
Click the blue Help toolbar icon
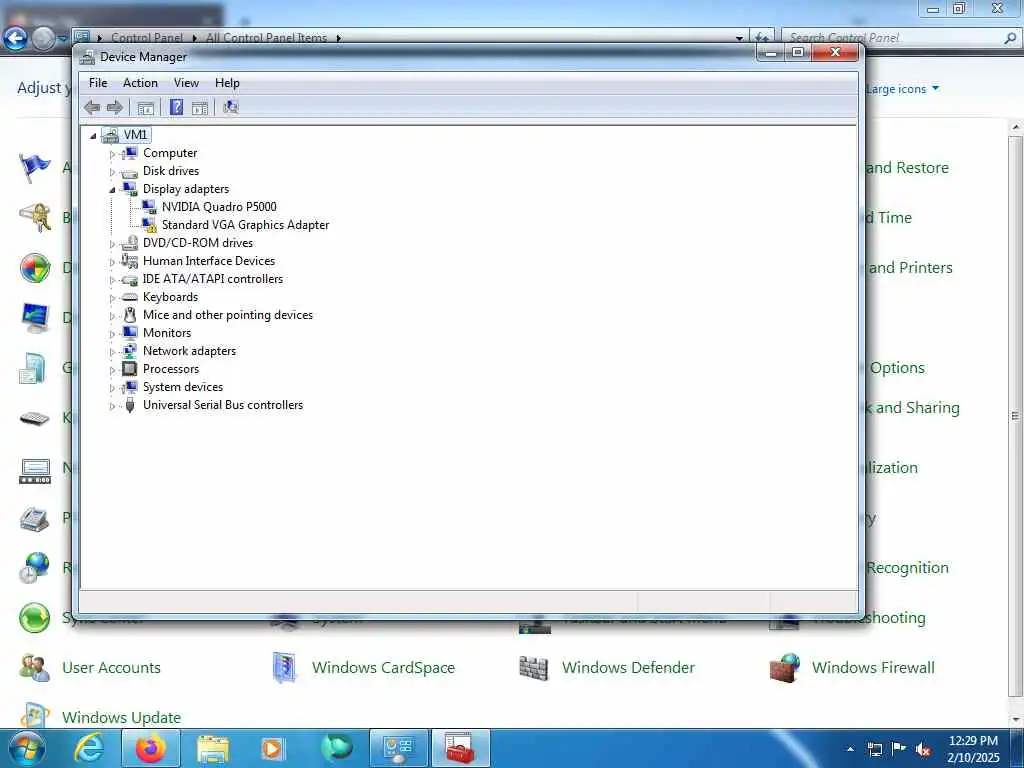pos(176,107)
